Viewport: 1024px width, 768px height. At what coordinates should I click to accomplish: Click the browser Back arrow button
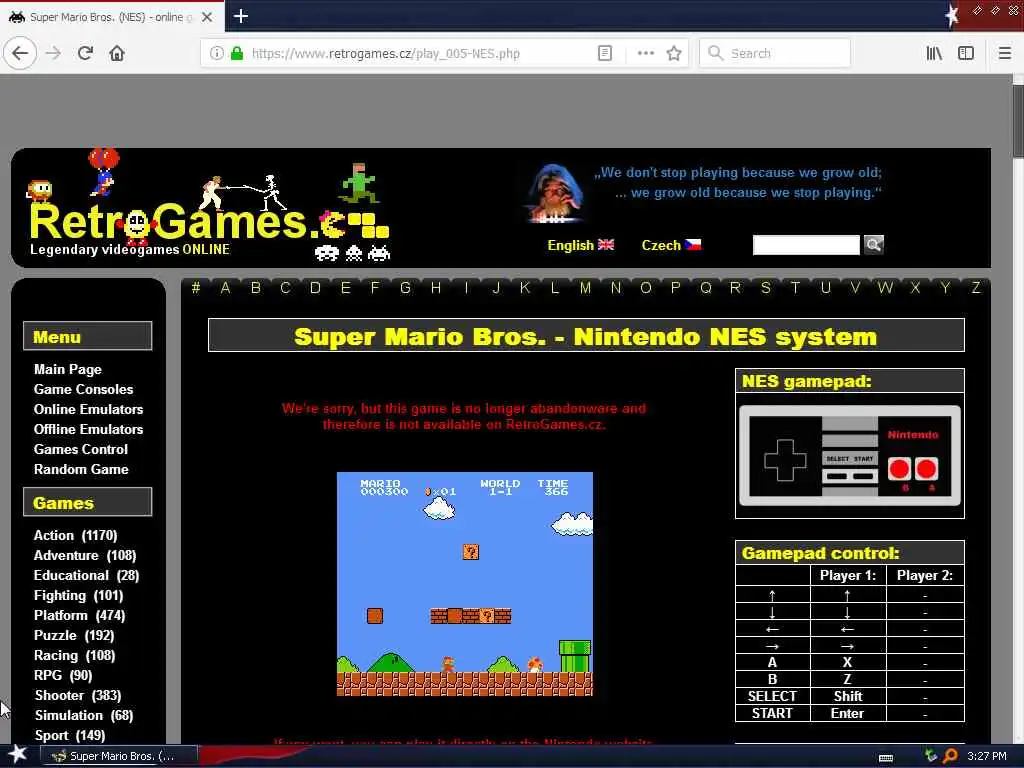(20, 53)
